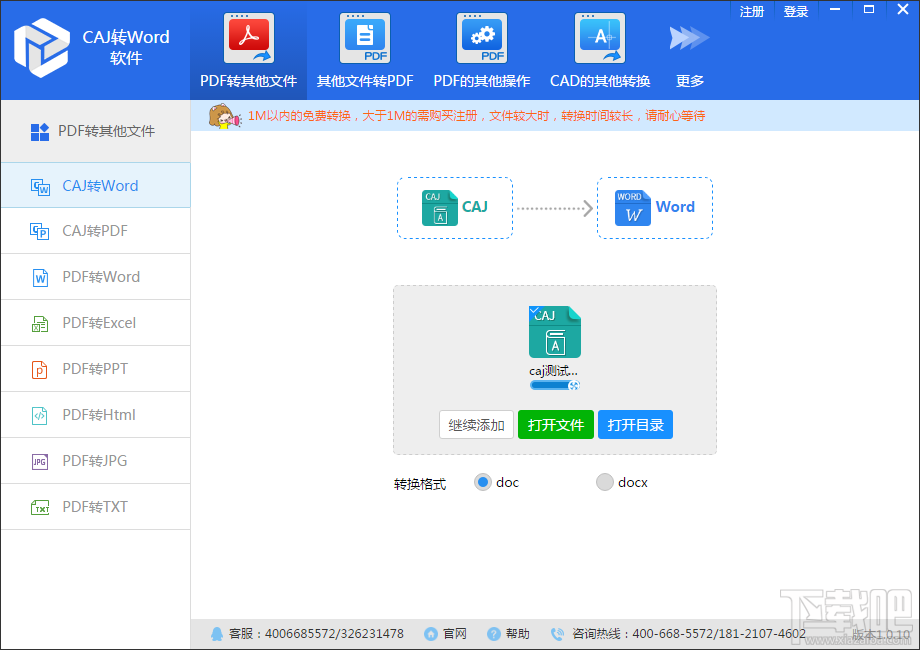
Task: Select PDF转PPT in sidebar
Action: click(x=96, y=369)
